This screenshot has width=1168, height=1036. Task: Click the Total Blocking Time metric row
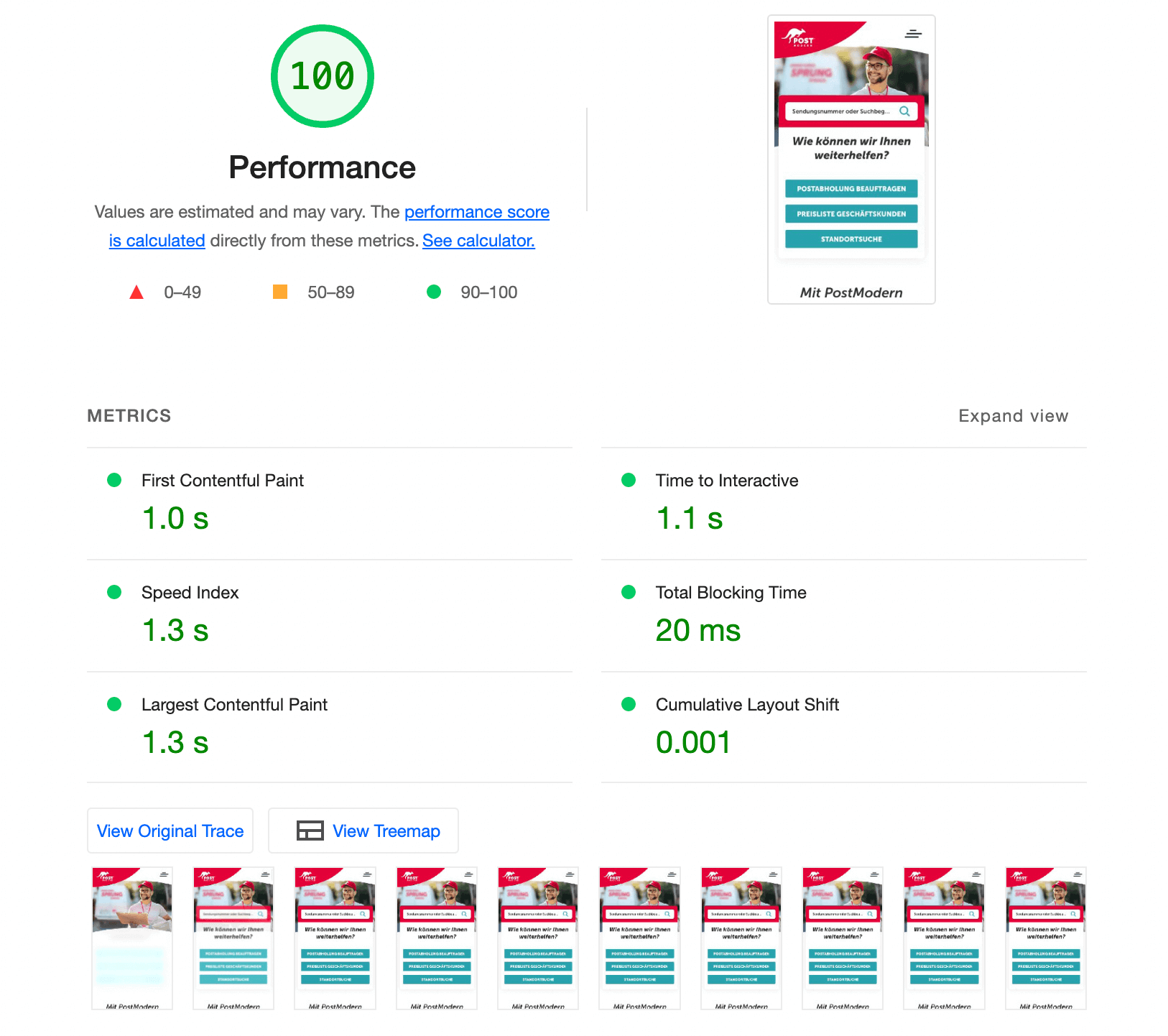click(x=731, y=593)
